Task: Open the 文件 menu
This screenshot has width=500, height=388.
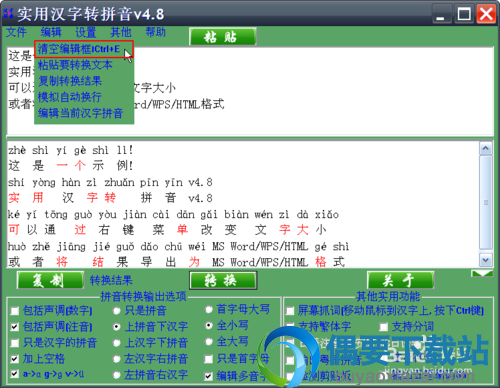Action: (x=16, y=32)
